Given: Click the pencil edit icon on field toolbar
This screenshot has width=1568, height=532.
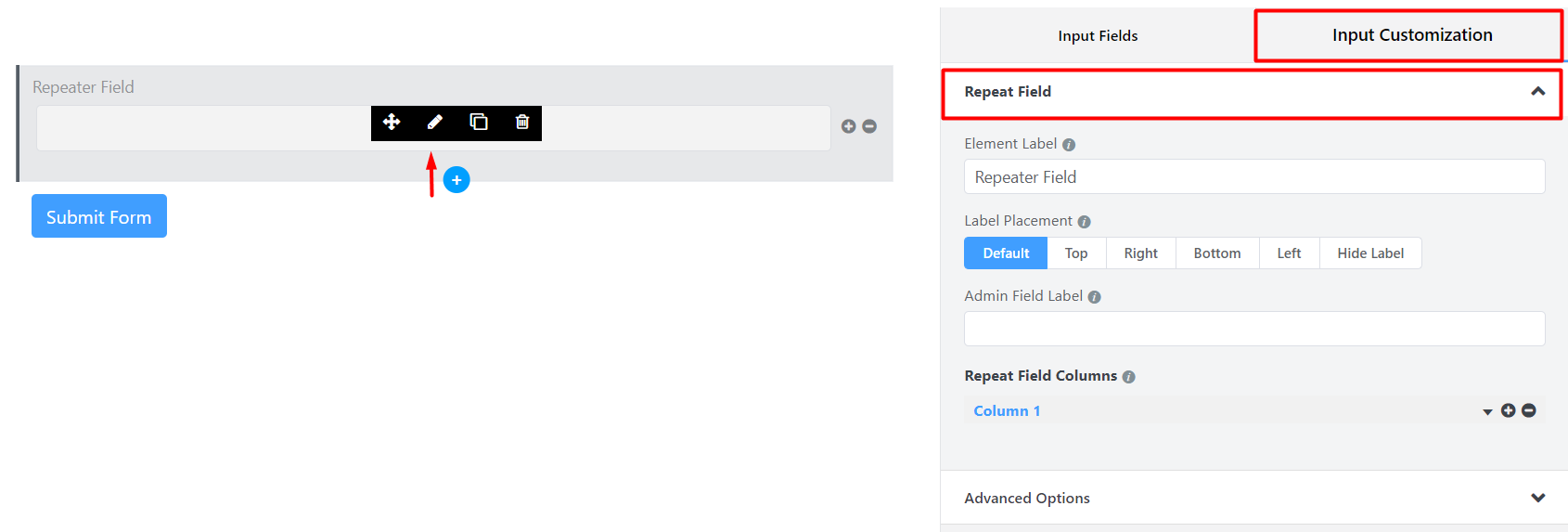Looking at the screenshot, I should tap(434, 122).
